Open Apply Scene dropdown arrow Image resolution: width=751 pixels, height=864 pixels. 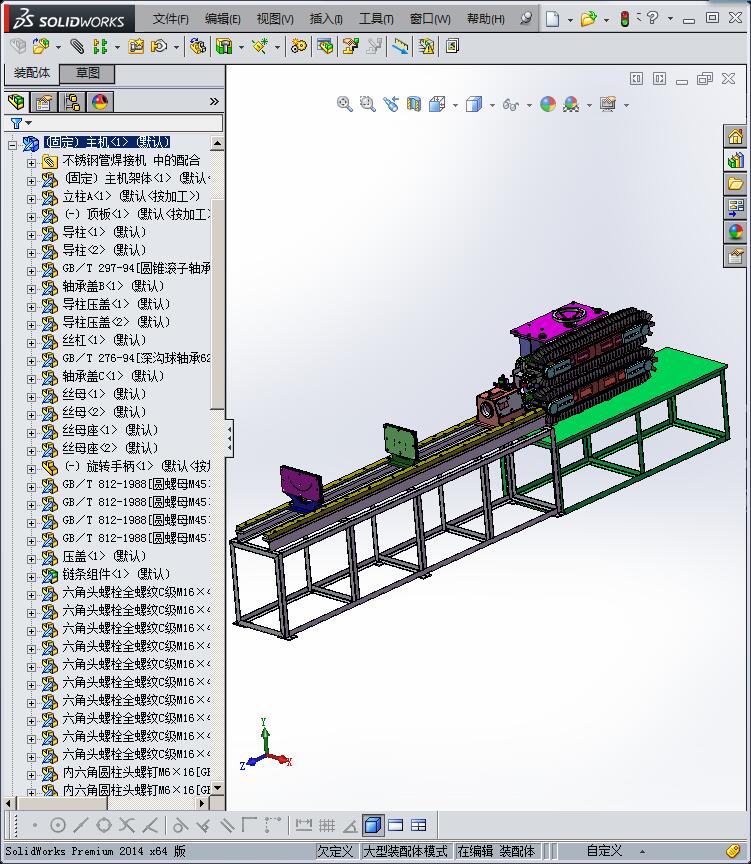coord(589,105)
